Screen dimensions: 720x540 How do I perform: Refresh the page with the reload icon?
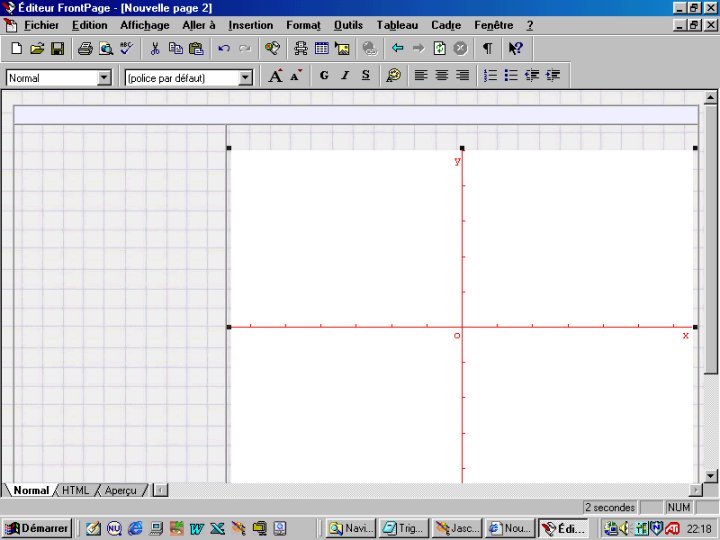pyautogui.click(x=439, y=48)
